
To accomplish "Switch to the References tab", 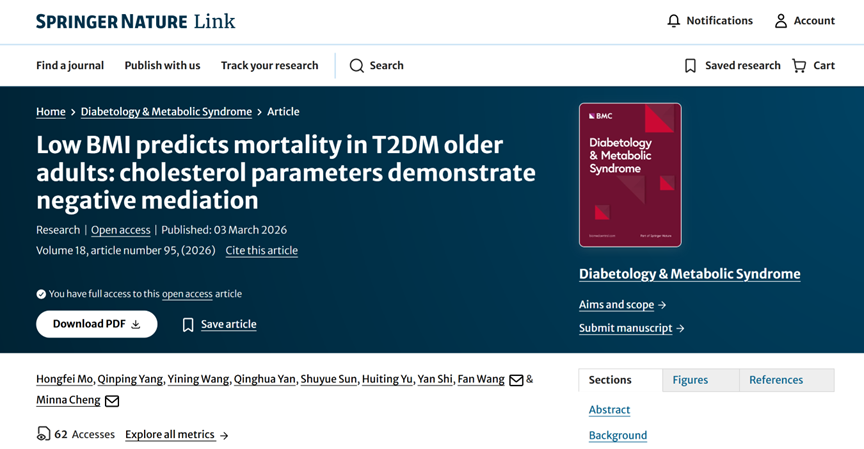I will (x=776, y=380).
